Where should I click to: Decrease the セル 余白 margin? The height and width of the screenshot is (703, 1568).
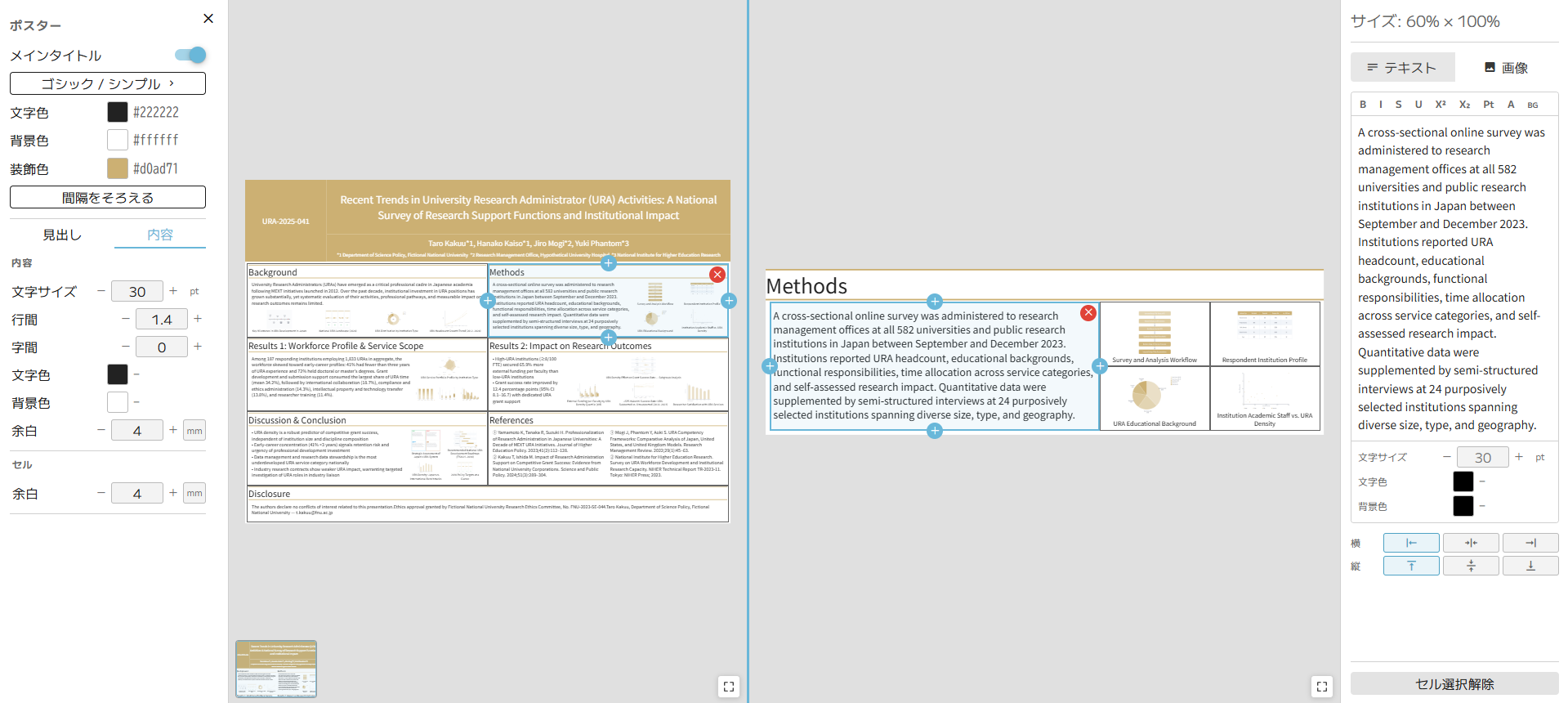pyautogui.click(x=101, y=493)
